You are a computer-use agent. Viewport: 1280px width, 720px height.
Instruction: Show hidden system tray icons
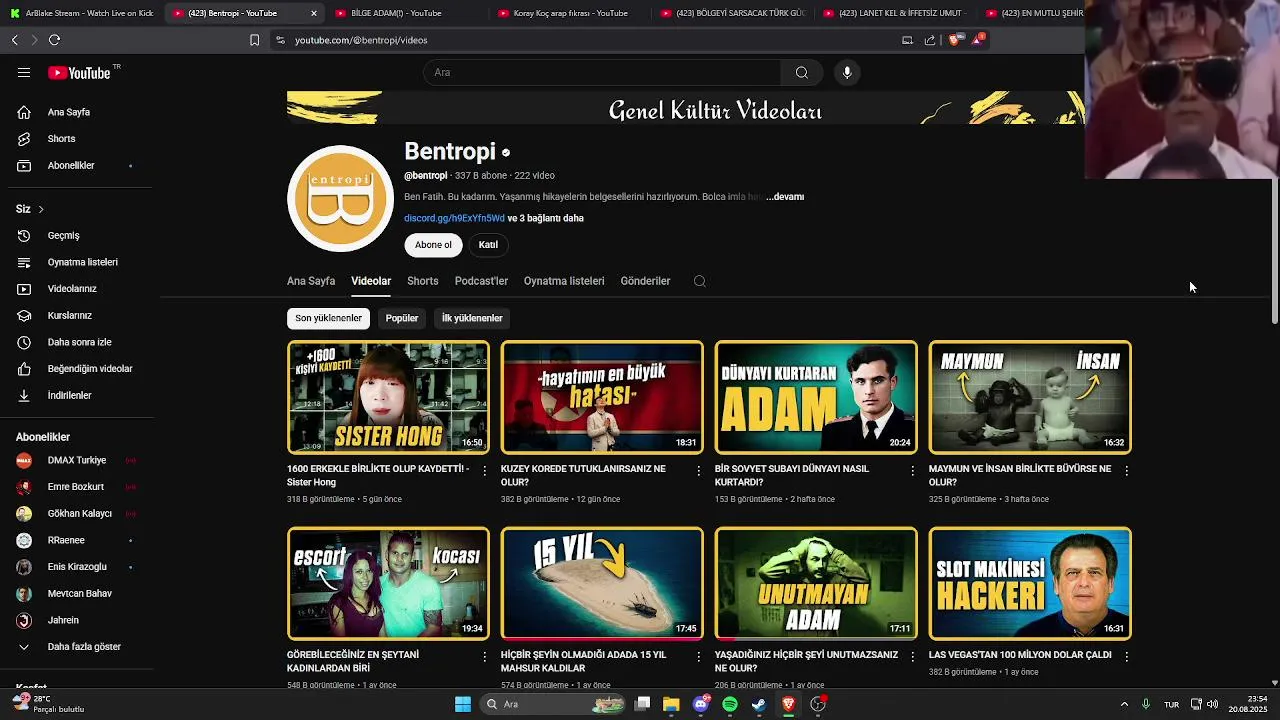pyautogui.click(x=1124, y=704)
